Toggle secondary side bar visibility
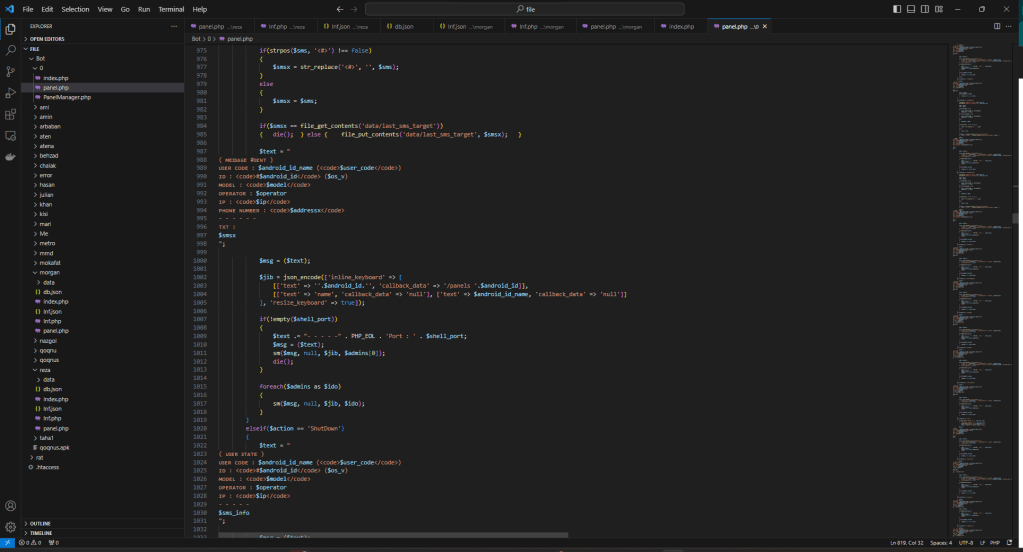The width and height of the screenshot is (1023, 552). point(925,9)
